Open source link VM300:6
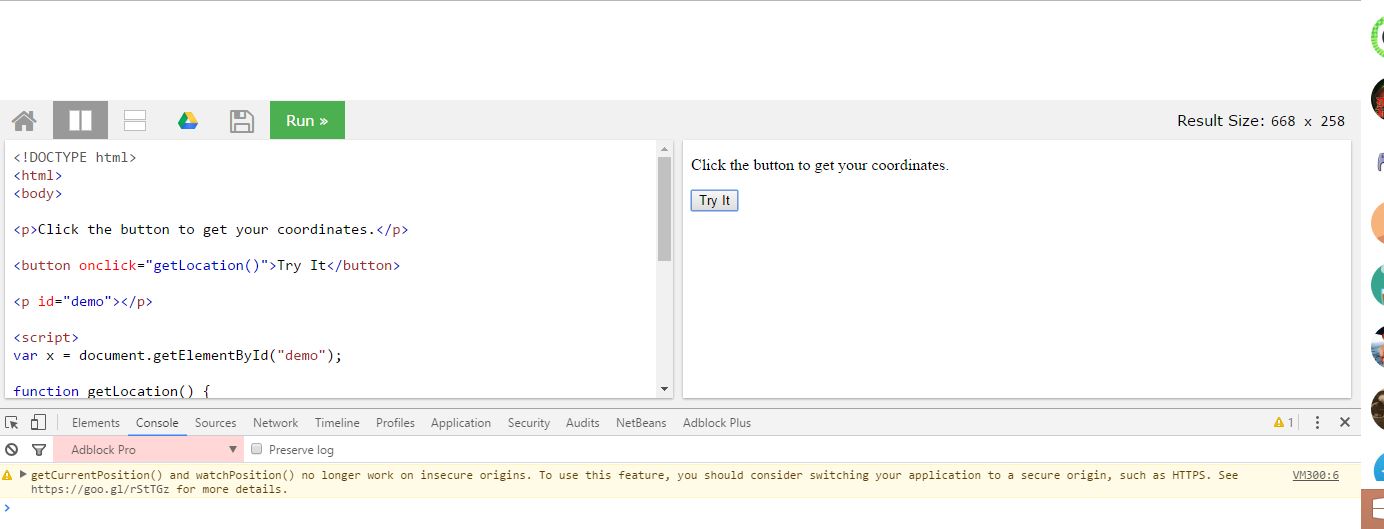Image resolution: width=1384 pixels, height=529 pixels. pos(1315,475)
